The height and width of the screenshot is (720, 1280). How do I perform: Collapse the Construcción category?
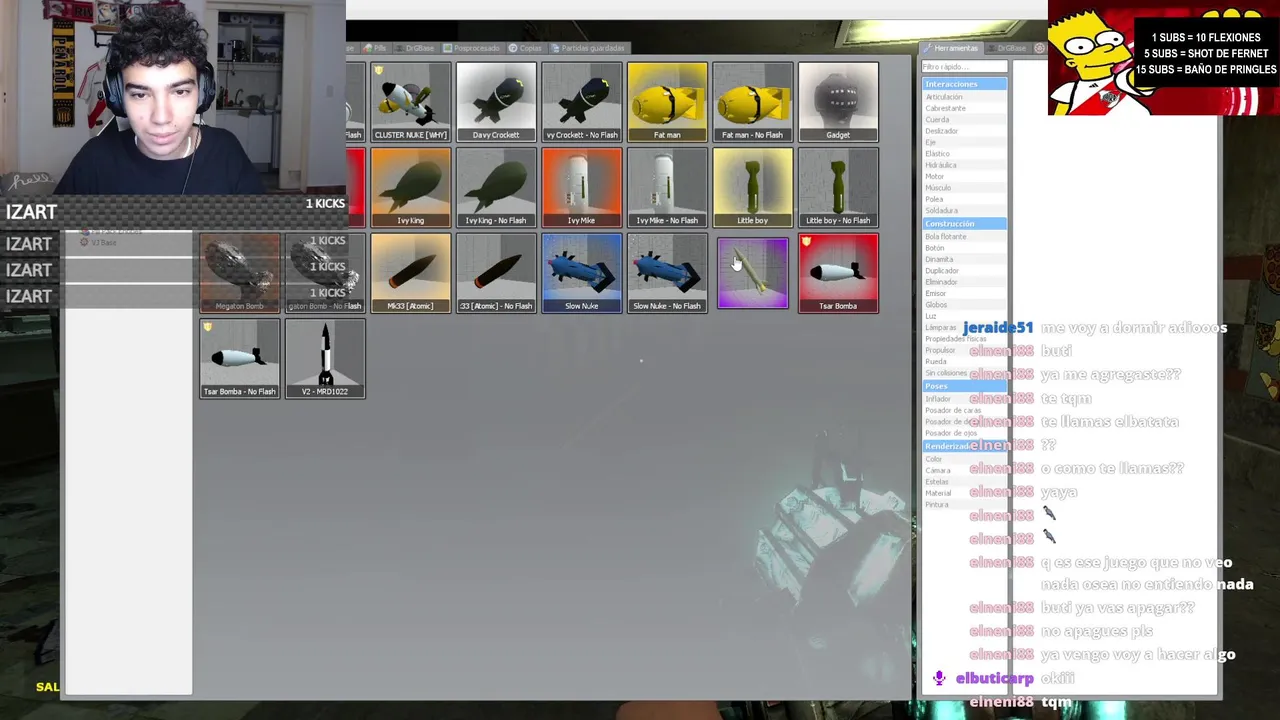coord(964,224)
